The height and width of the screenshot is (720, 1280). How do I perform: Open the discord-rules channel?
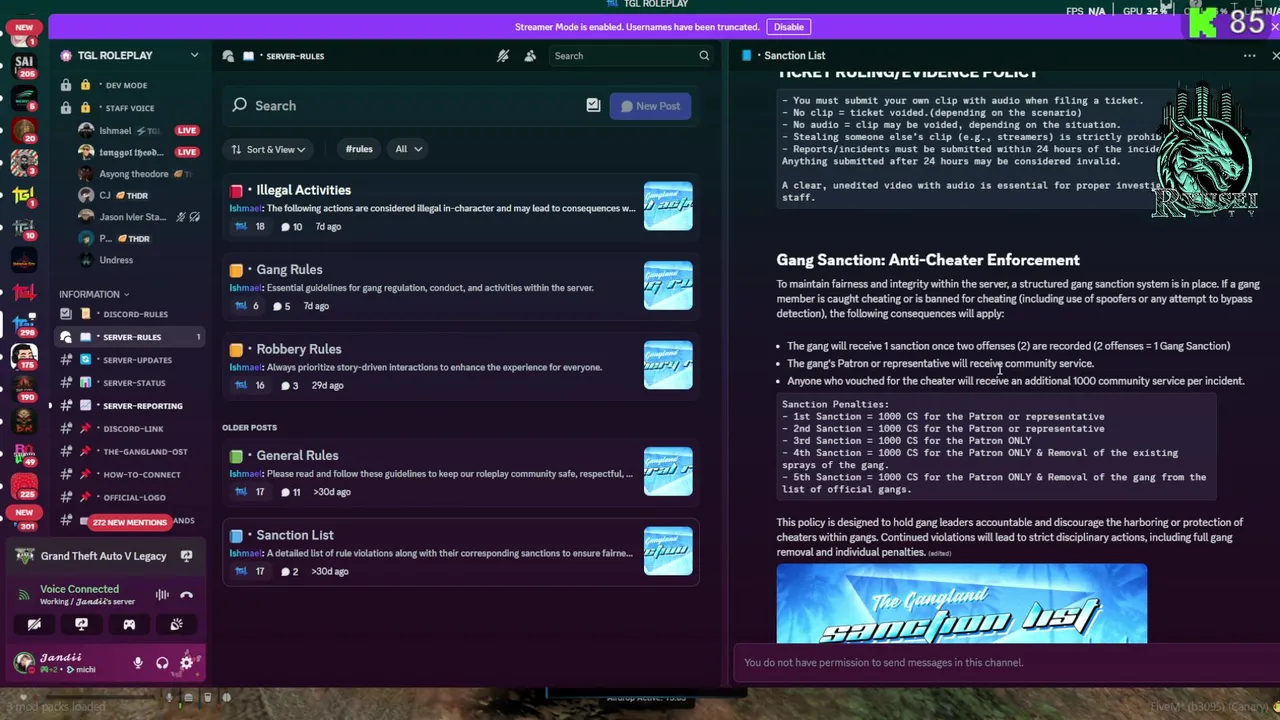[130, 314]
